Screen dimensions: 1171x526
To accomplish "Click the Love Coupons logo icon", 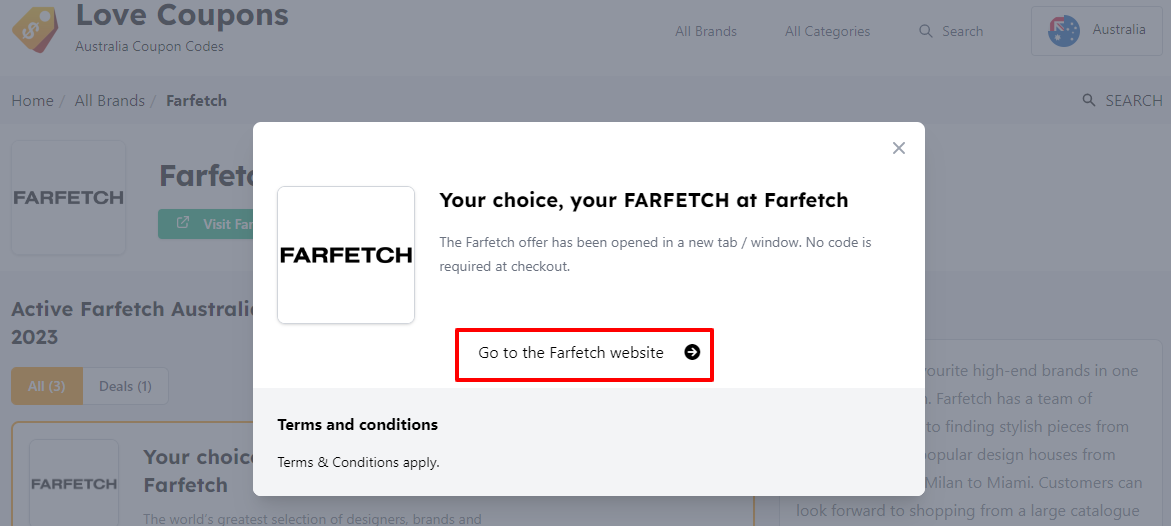I will [x=34, y=28].
